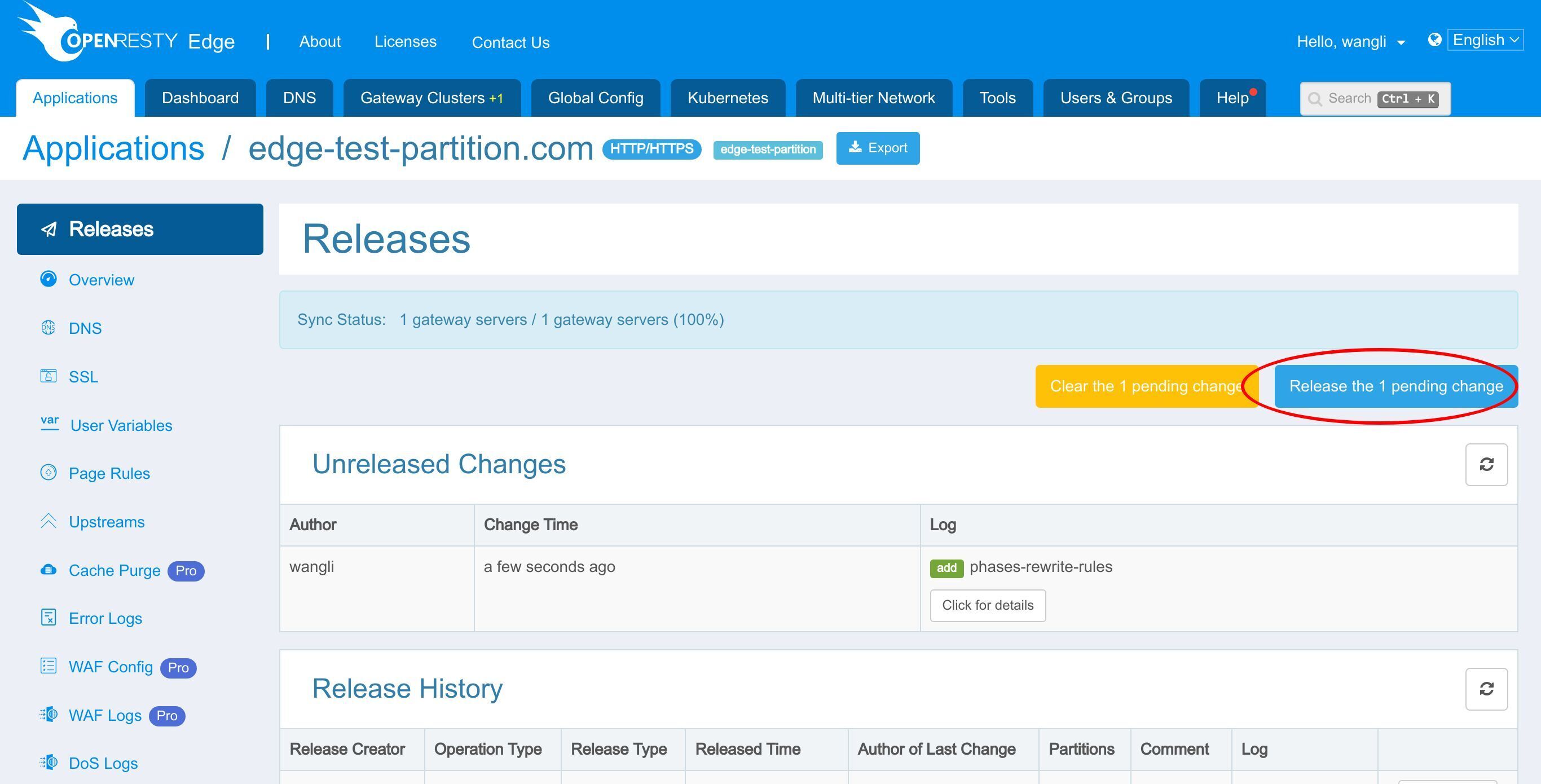
Task: Open the Dashboard tab
Action: 200,98
